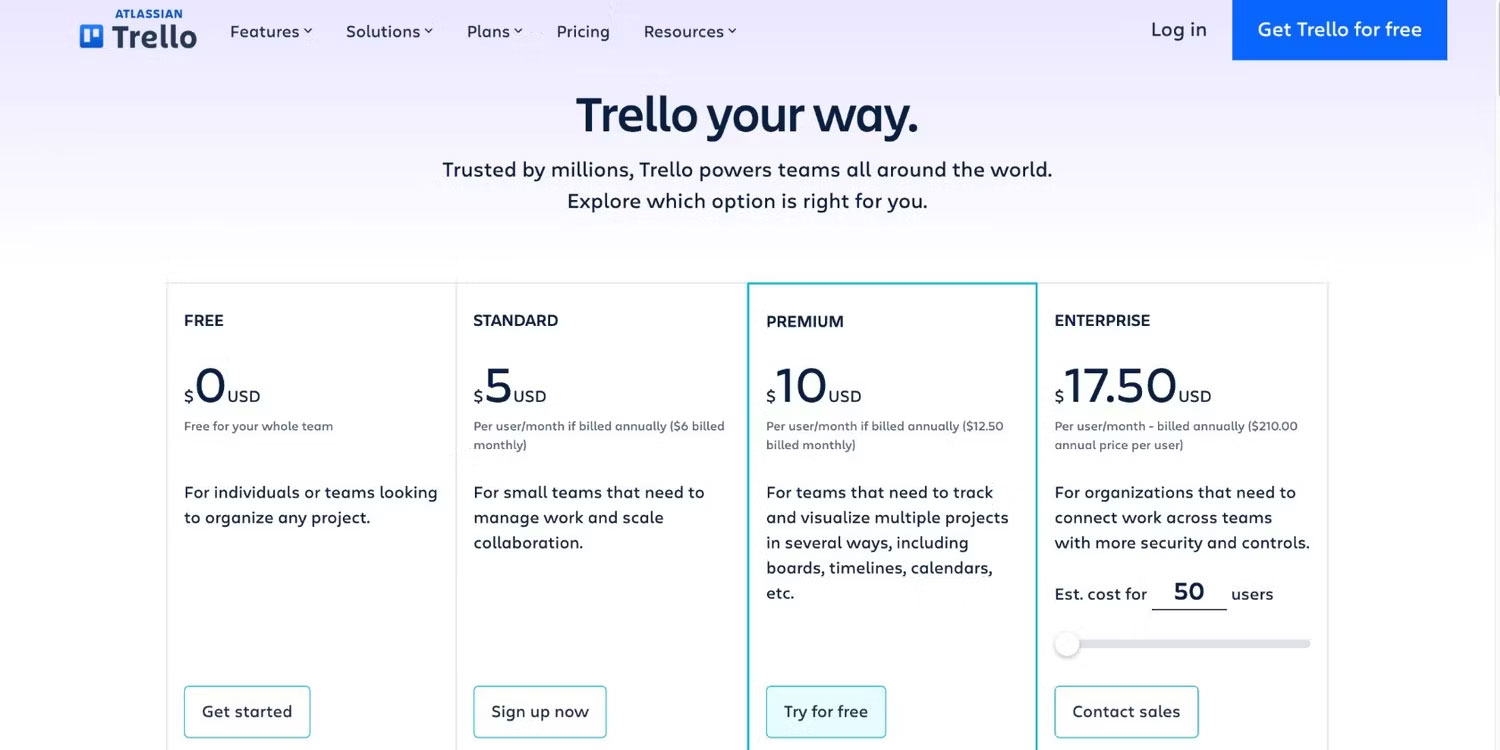Viewport: 1500px width, 750px height.
Task: Click the $10 USD Premium price
Action: (814, 386)
